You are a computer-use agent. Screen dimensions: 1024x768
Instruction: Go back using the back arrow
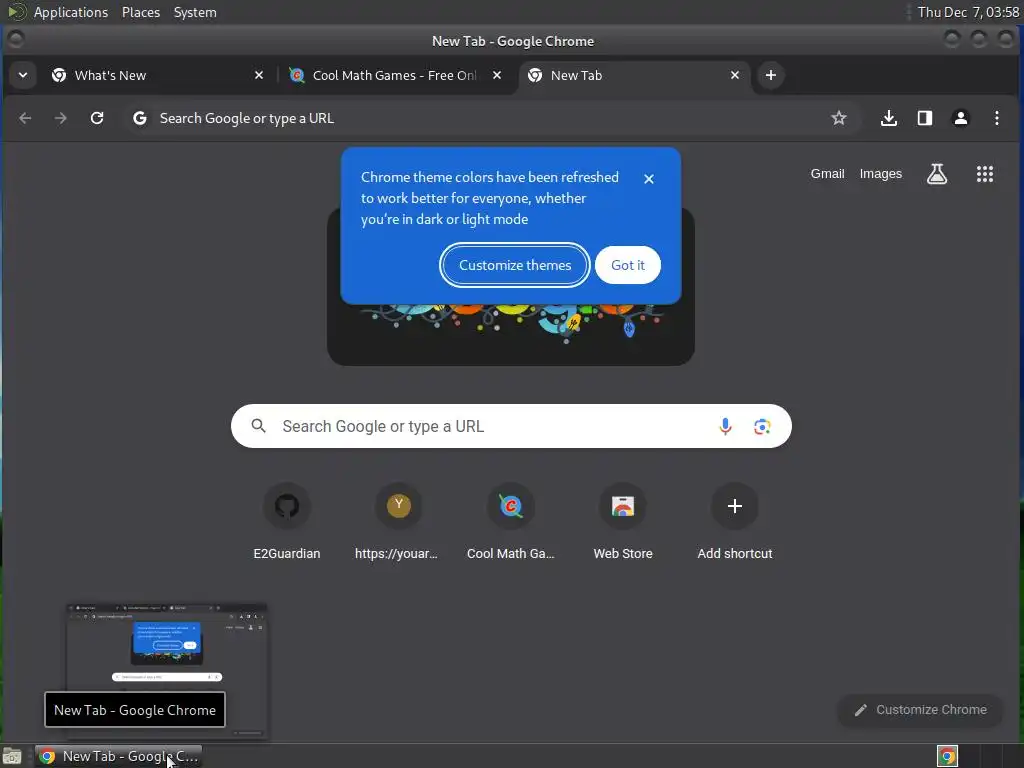[25, 118]
